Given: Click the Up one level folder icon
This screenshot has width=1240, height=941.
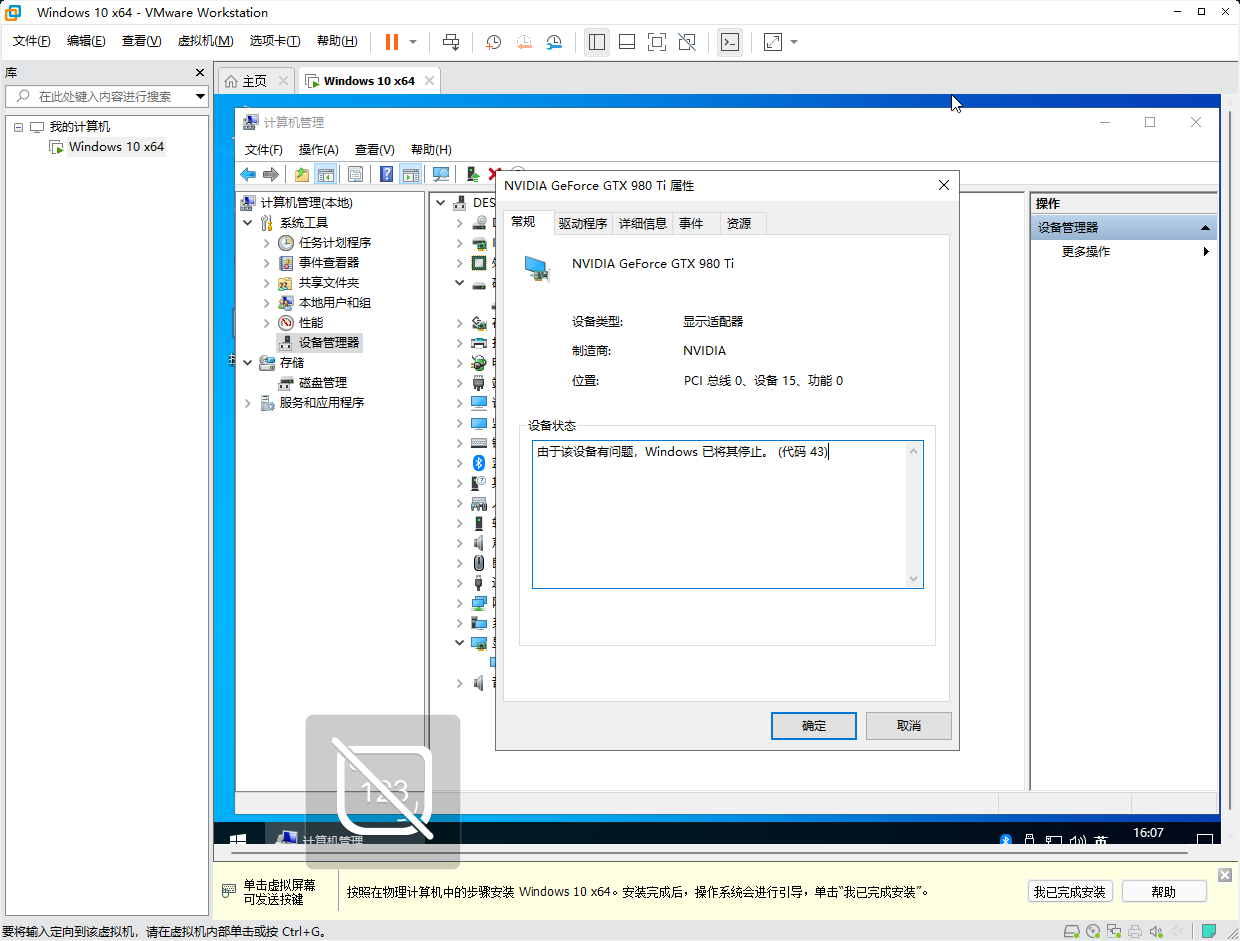Looking at the screenshot, I should pos(302,174).
